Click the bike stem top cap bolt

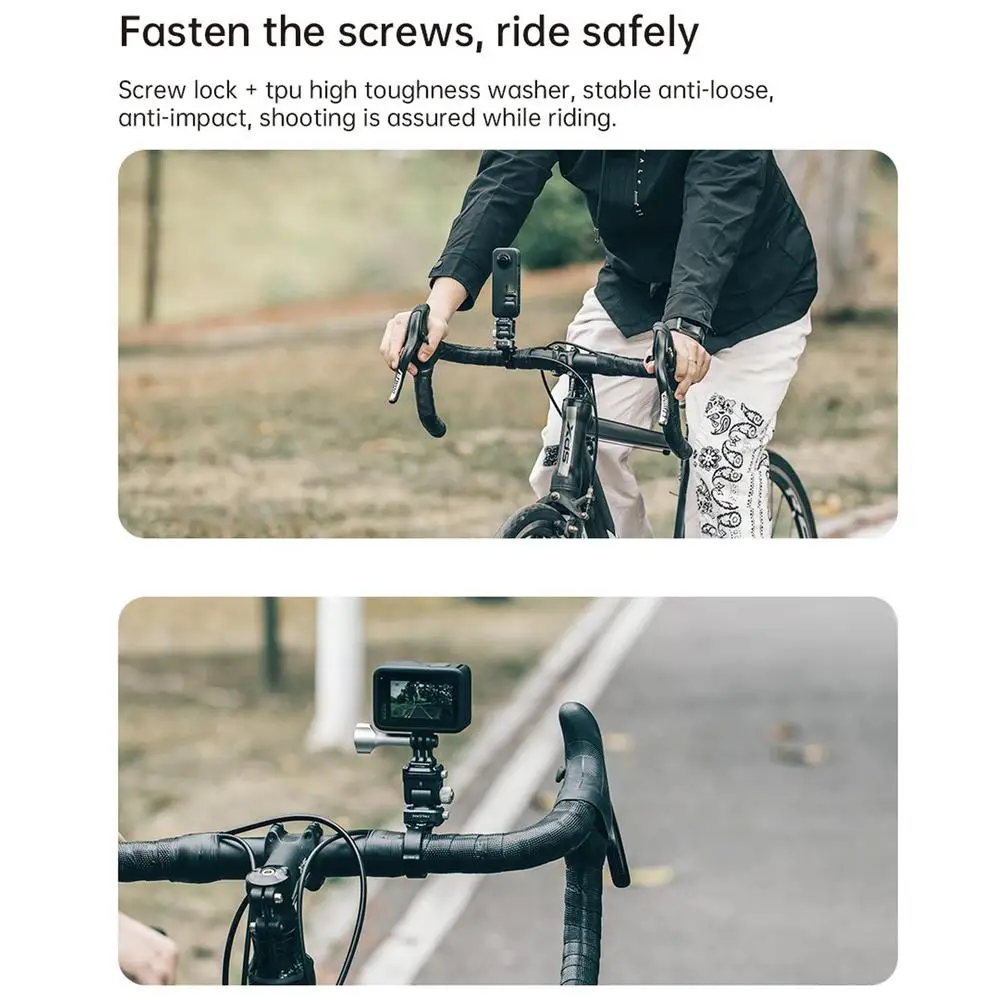click(x=264, y=871)
